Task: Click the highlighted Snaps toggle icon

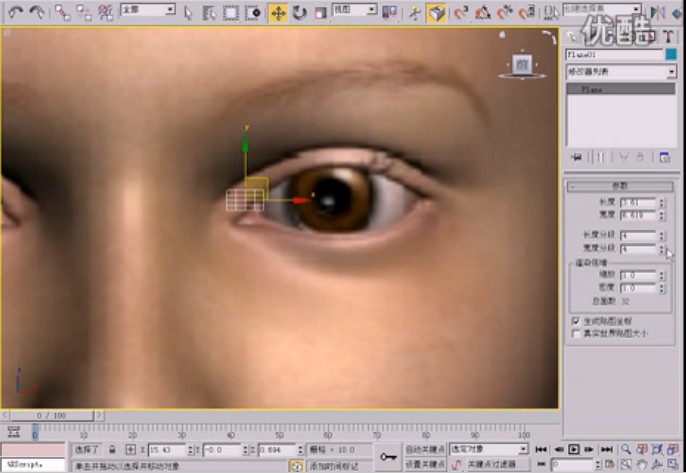Action: pyautogui.click(x=437, y=13)
